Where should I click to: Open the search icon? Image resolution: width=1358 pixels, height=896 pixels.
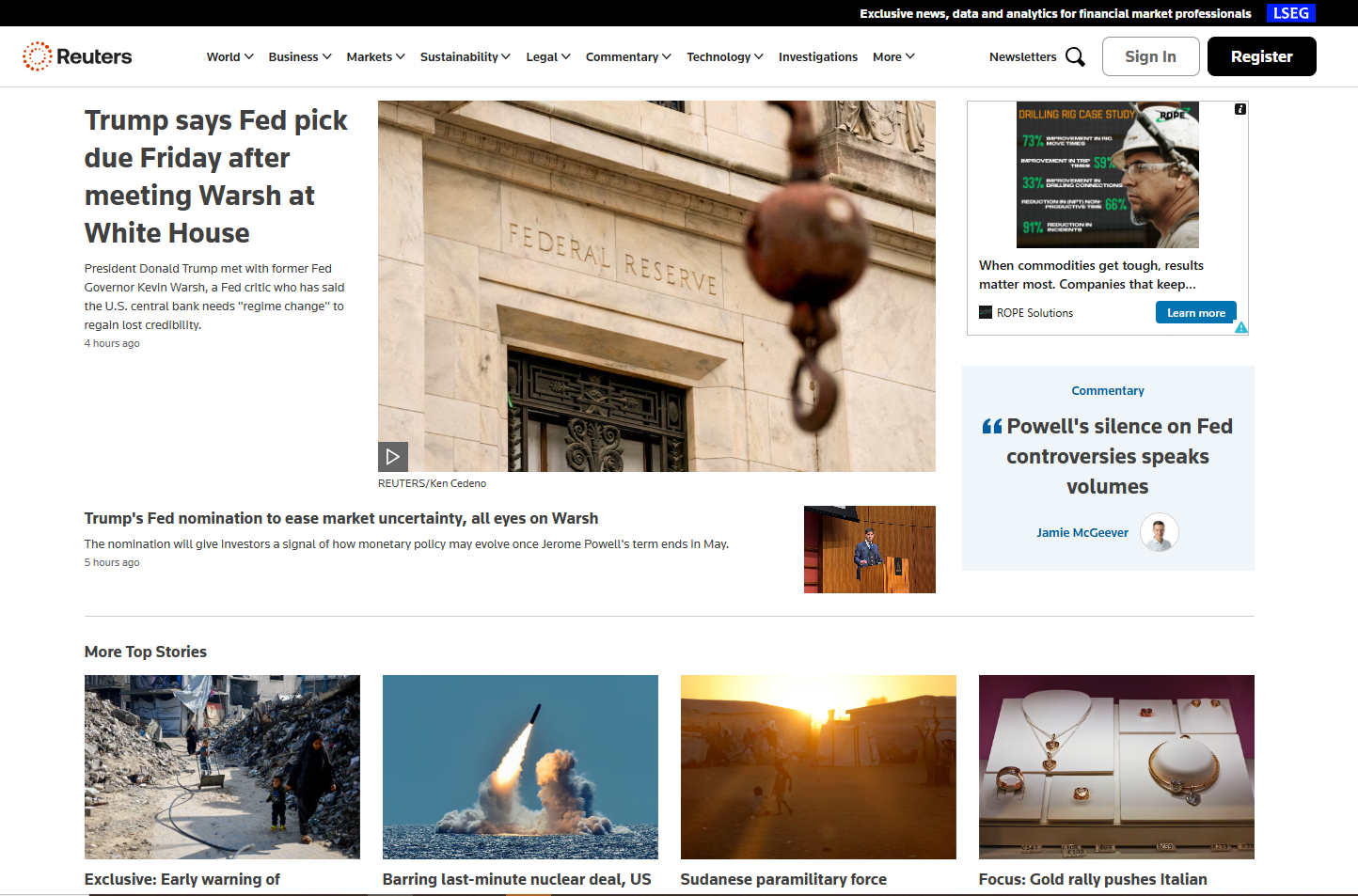pyautogui.click(x=1076, y=56)
